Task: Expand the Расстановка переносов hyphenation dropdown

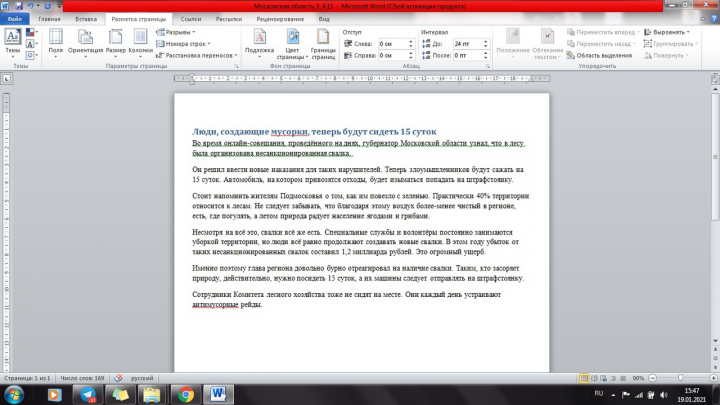Action: 197,55
